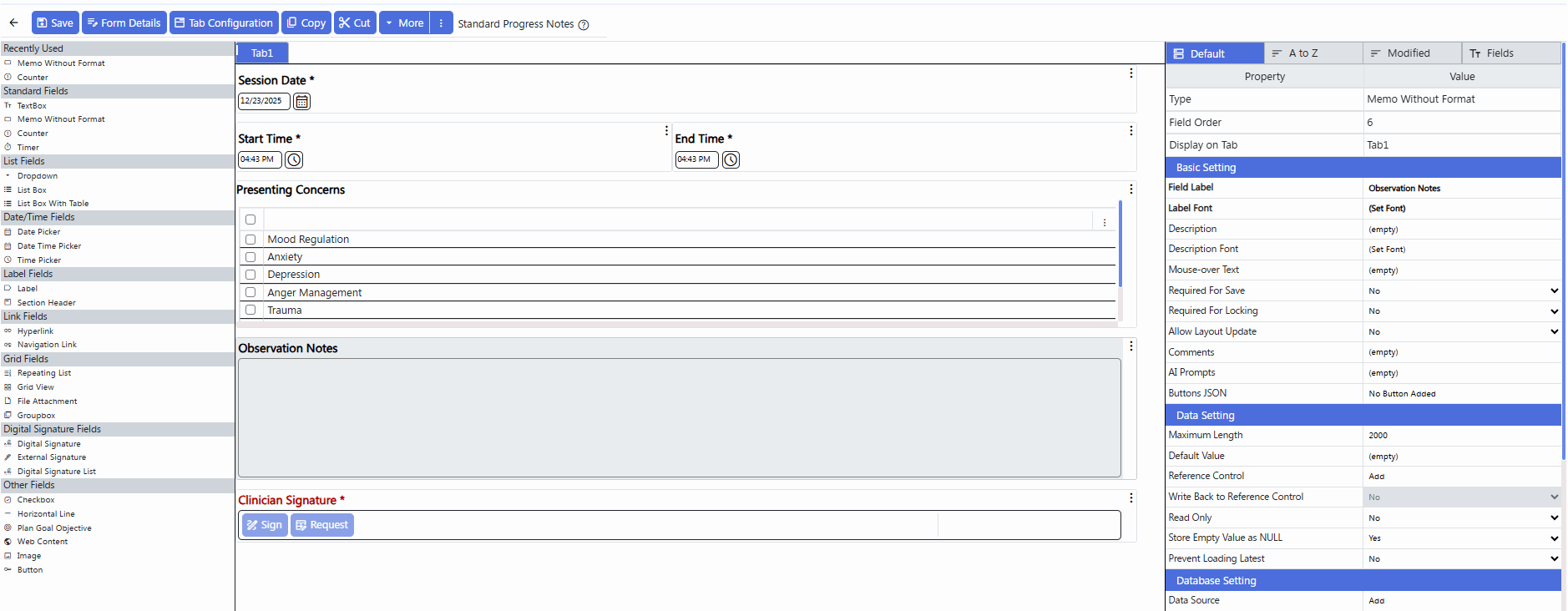Click the Session Date input field
Screen dimensions: 1568x611
(x=264, y=101)
